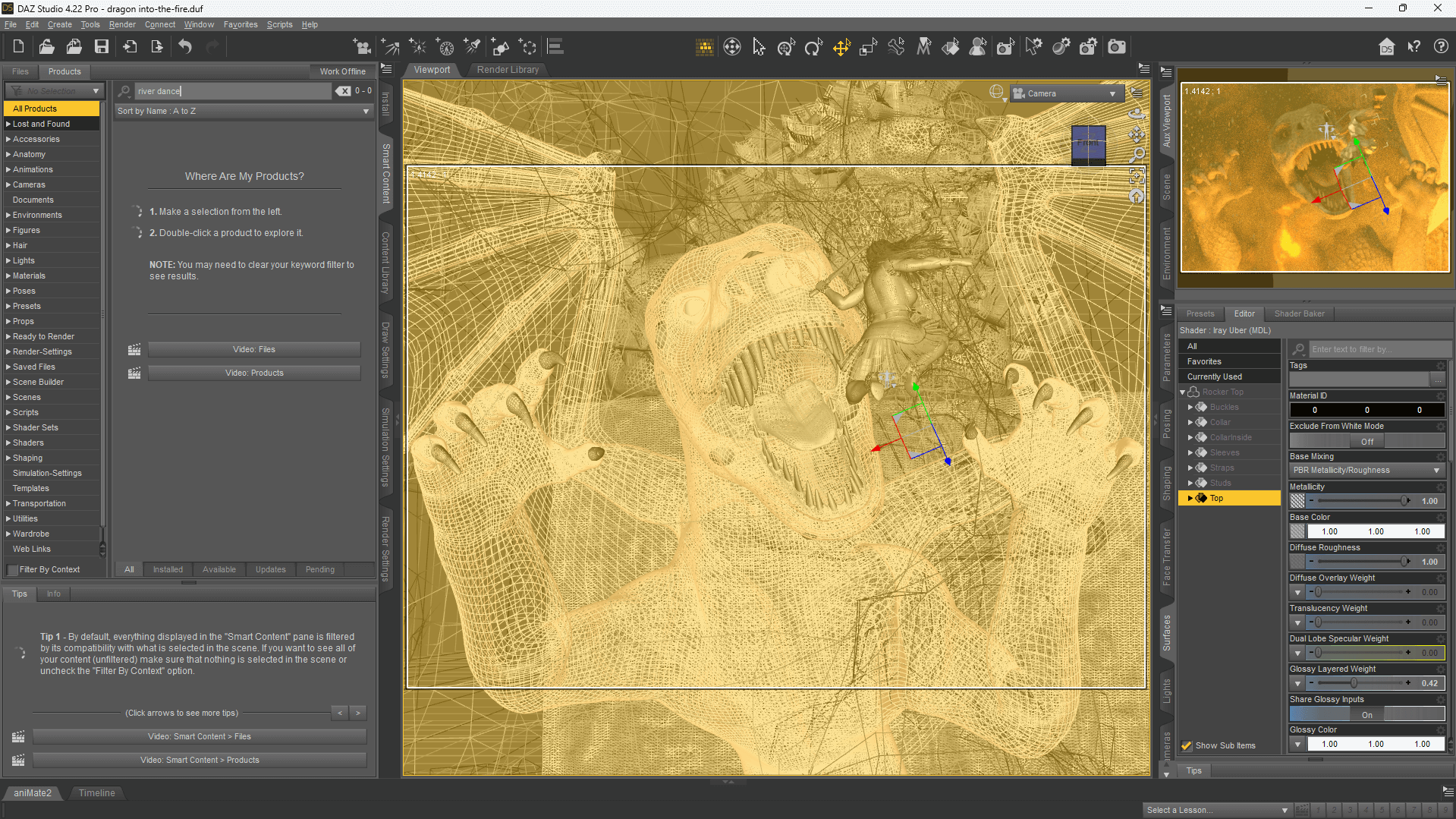Screen dimensions: 1456x819
Task: Expand the Environments category
Action: click(8, 215)
